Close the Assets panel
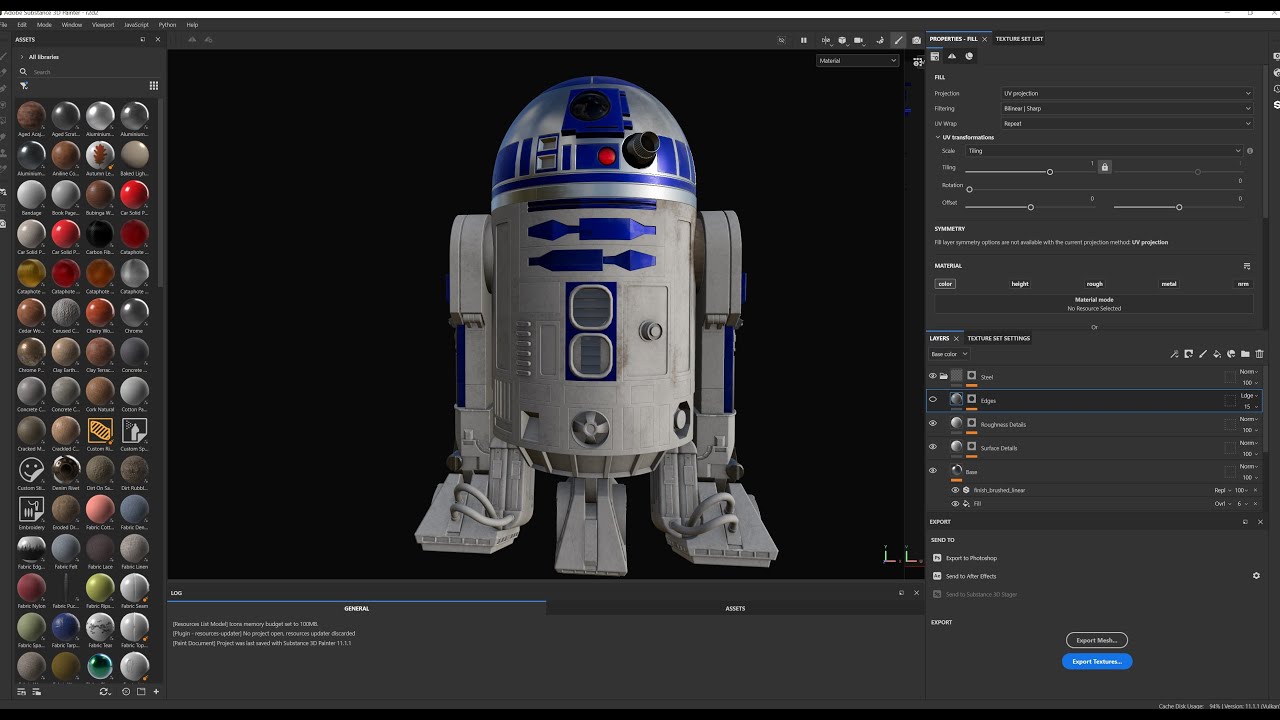This screenshot has width=1280, height=720. [x=157, y=40]
